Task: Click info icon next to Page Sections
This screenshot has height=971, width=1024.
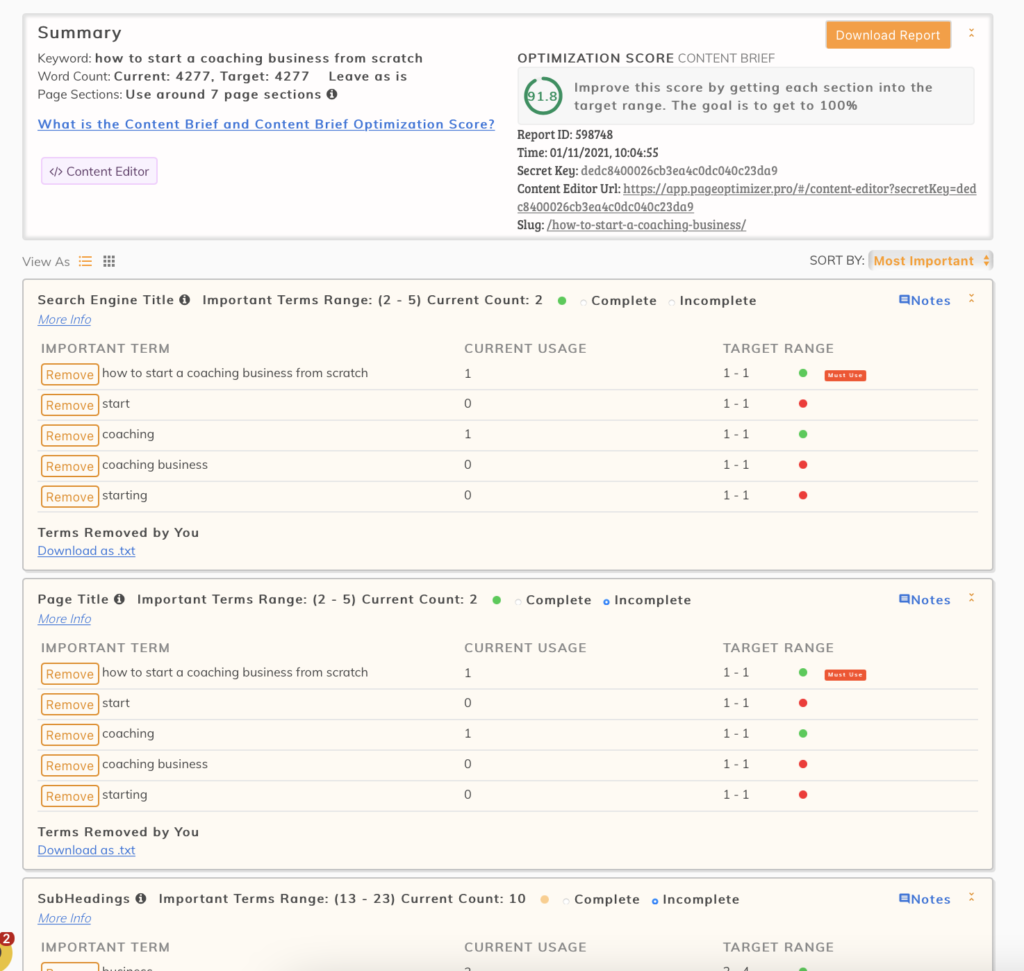Action: click(332, 94)
